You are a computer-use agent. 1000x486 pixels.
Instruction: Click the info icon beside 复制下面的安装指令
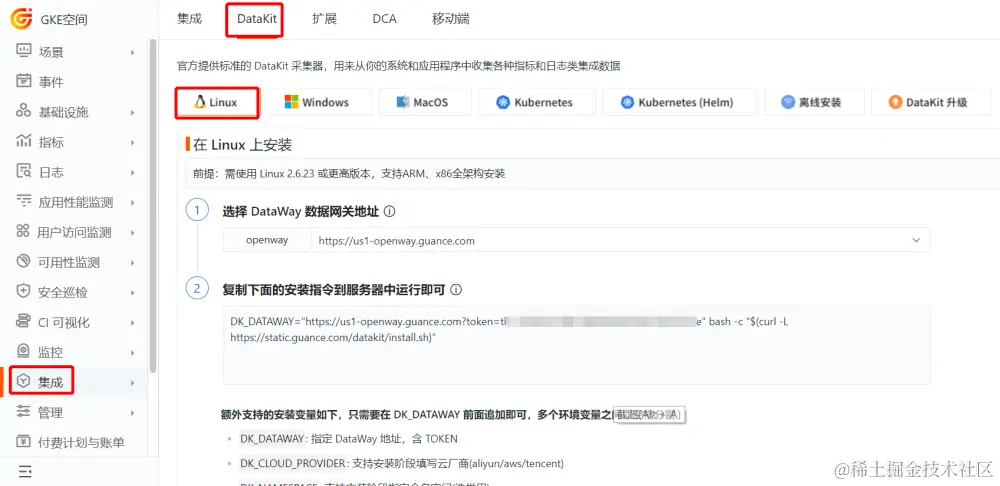(x=455, y=290)
